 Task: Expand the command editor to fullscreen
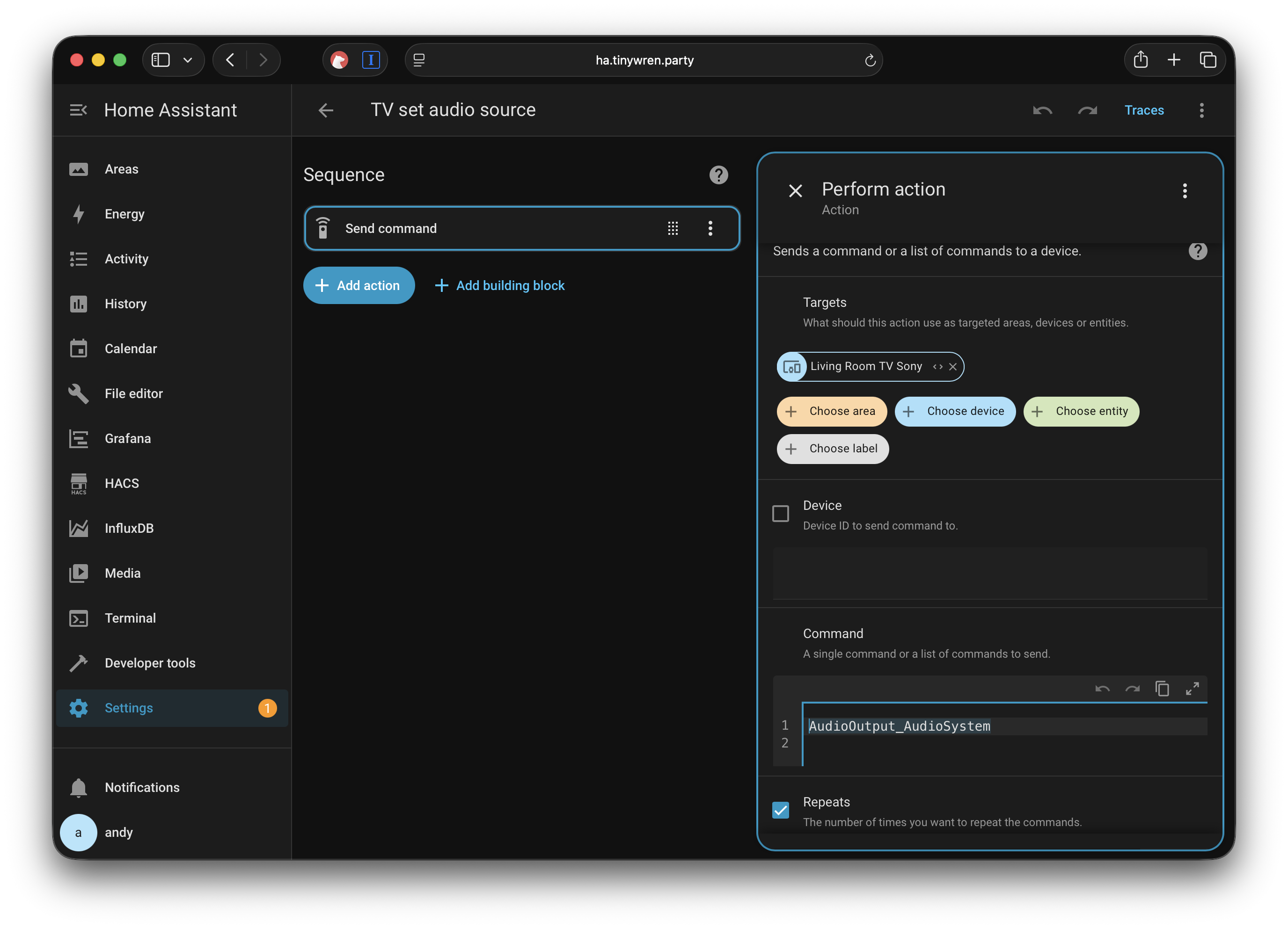tap(1193, 689)
